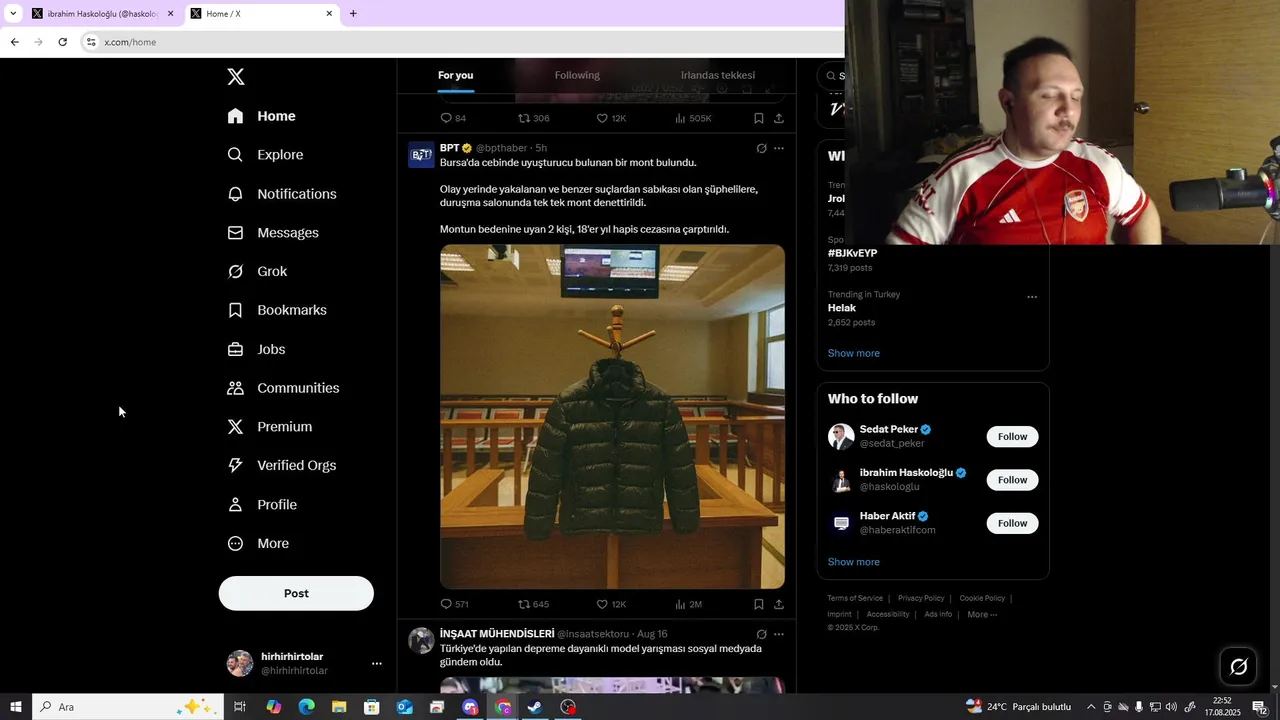Click the X logo in sidebar
This screenshot has height=720, width=1280.
coord(236,77)
